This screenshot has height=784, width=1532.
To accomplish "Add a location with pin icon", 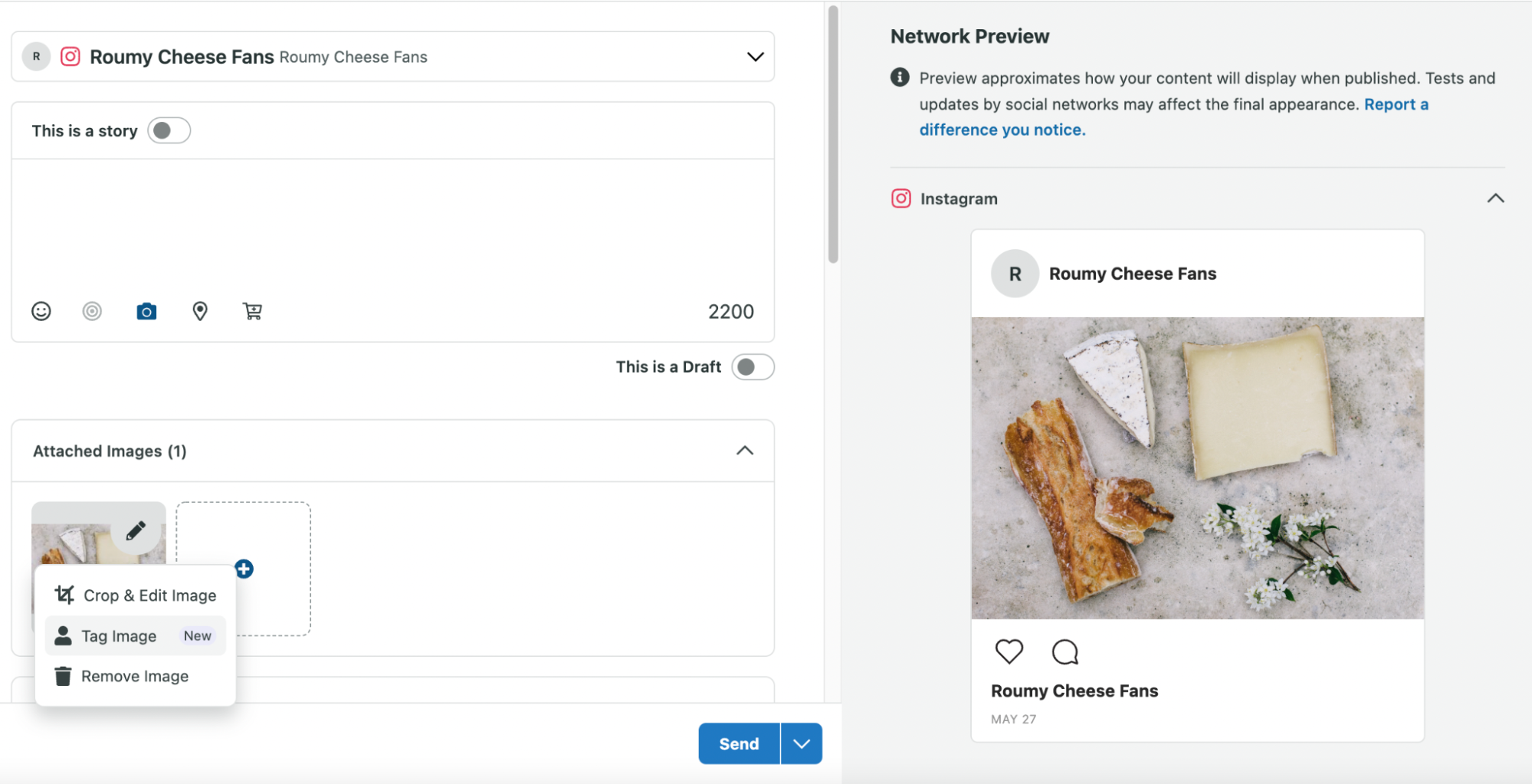I will pyautogui.click(x=200, y=311).
